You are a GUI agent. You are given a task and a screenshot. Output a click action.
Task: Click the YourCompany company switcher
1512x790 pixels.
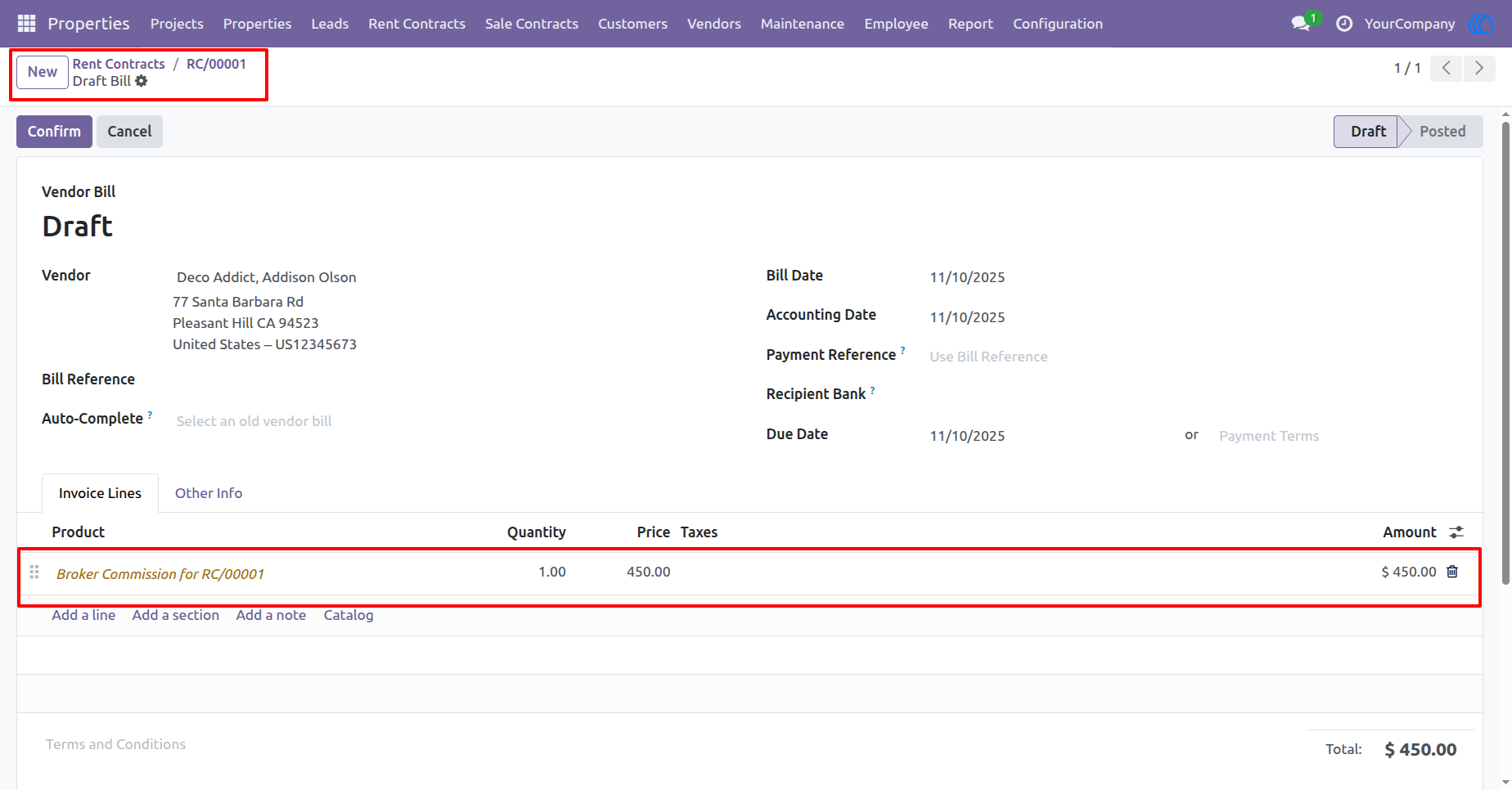1410,24
